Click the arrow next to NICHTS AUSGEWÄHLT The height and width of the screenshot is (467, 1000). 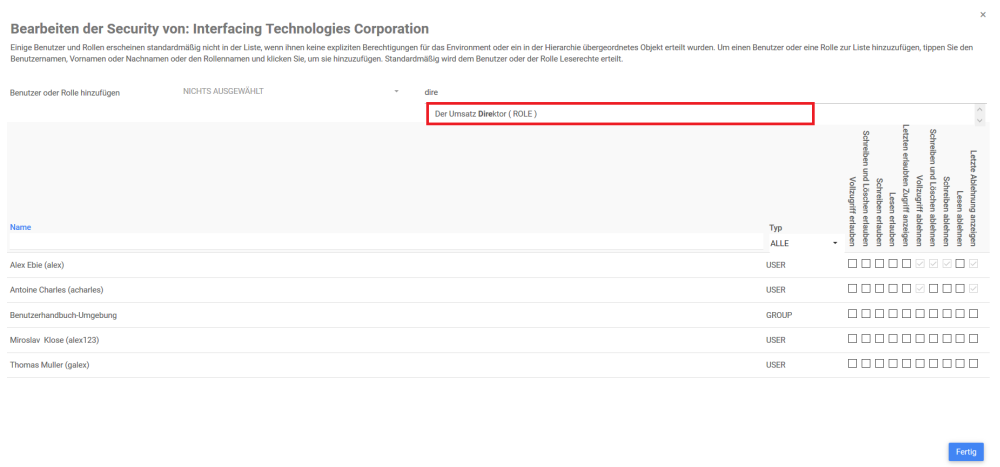396,92
